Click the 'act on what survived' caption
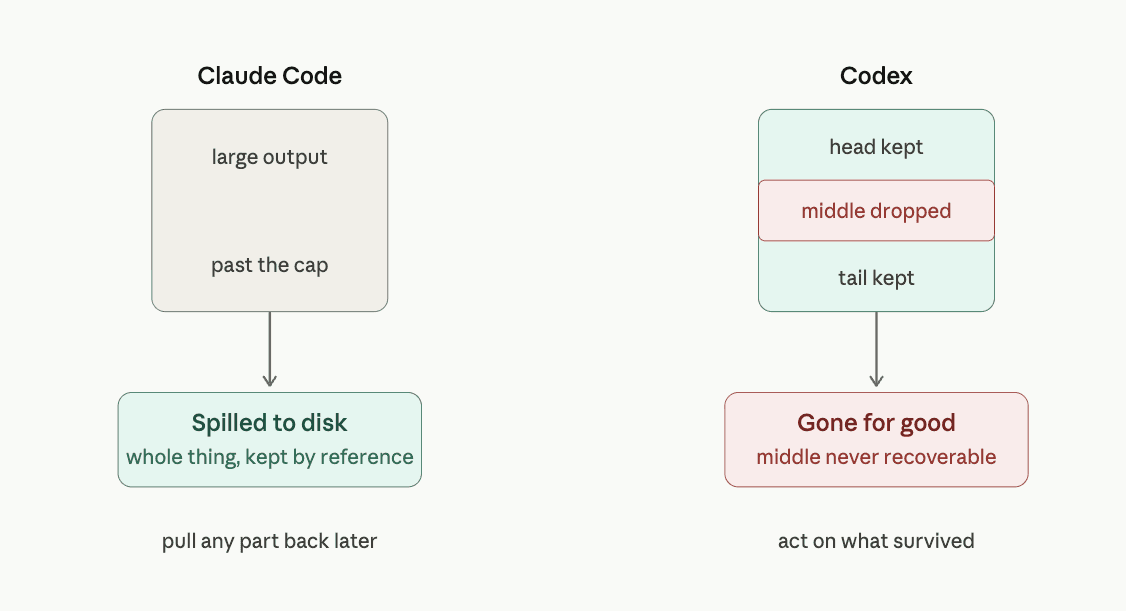 click(x=876, y=541)
